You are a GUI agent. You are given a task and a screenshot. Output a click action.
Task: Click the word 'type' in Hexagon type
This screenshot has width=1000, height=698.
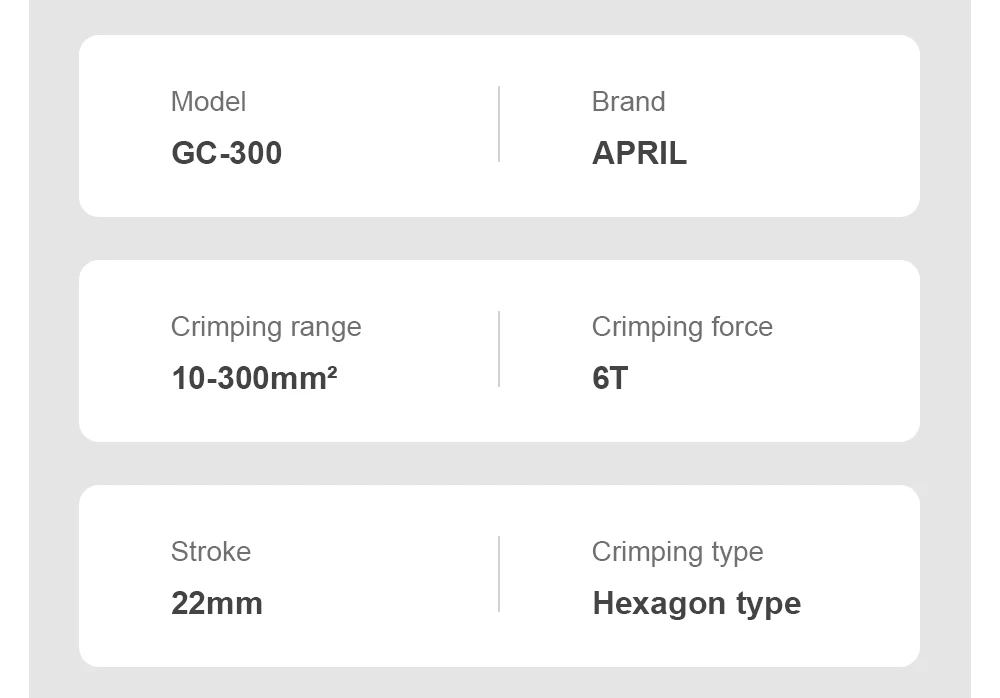click(x=768, y=605)
